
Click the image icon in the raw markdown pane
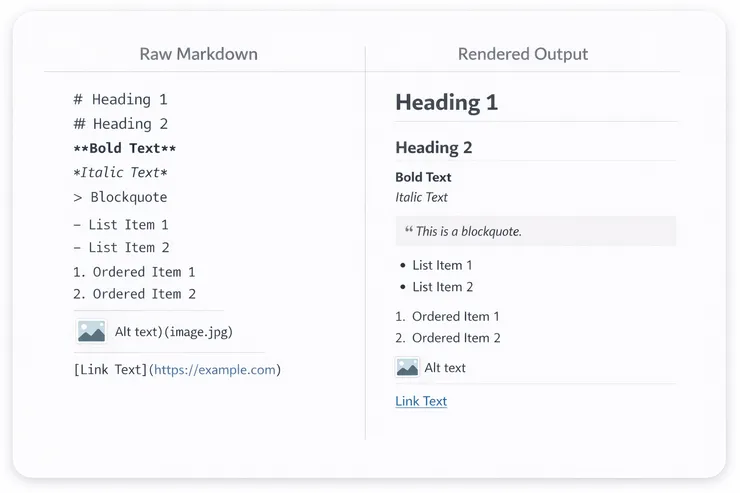pyautogui.click(x=91, y=331)
